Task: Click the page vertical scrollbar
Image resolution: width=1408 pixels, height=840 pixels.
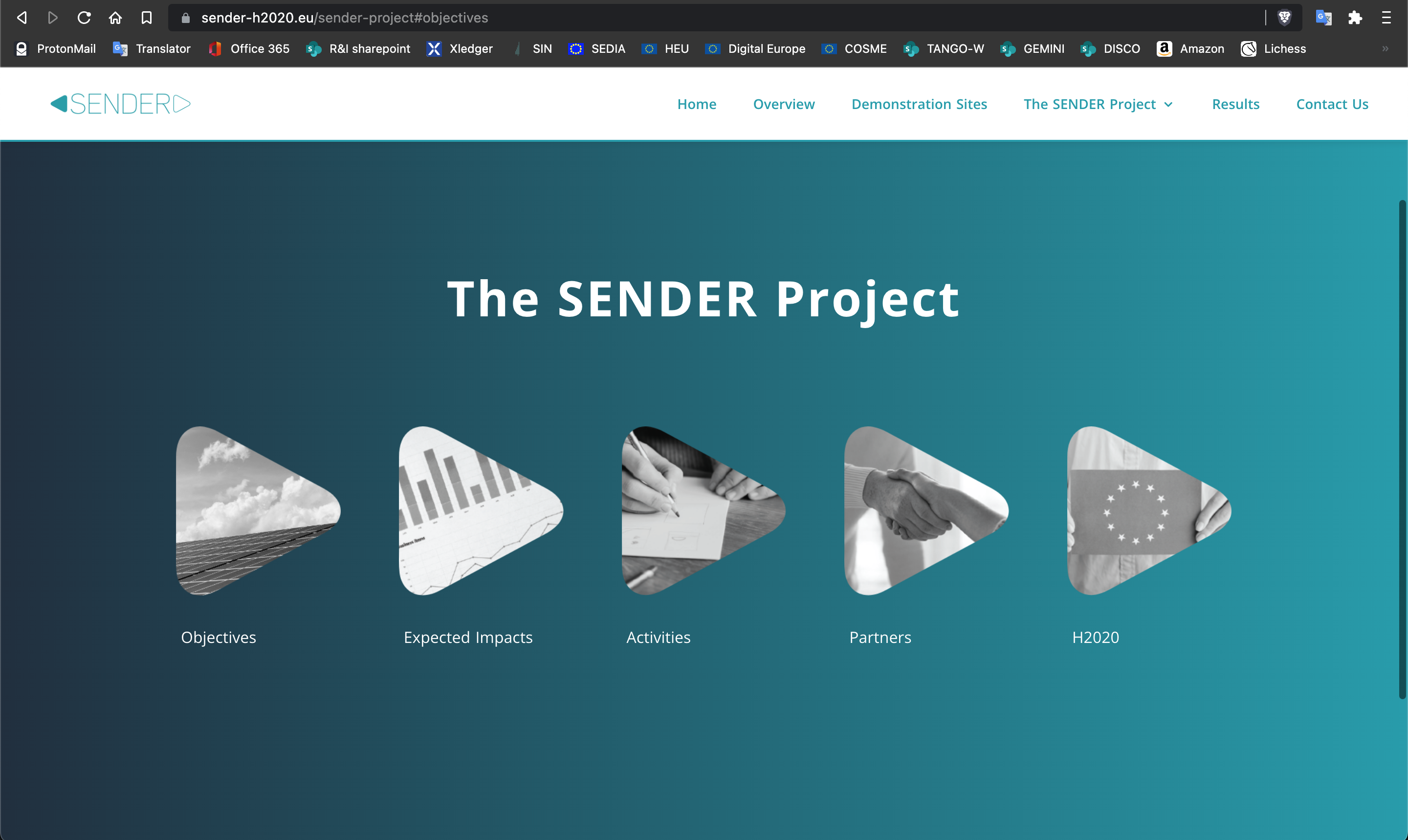Action: (1402, 450)
